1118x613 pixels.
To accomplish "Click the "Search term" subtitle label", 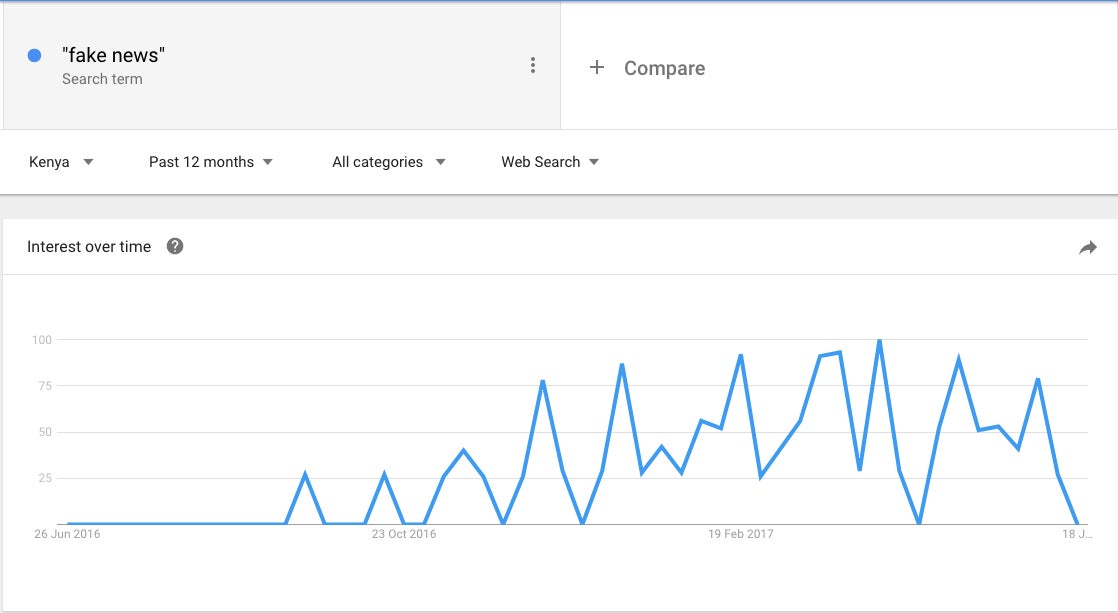I will [102, 79].
